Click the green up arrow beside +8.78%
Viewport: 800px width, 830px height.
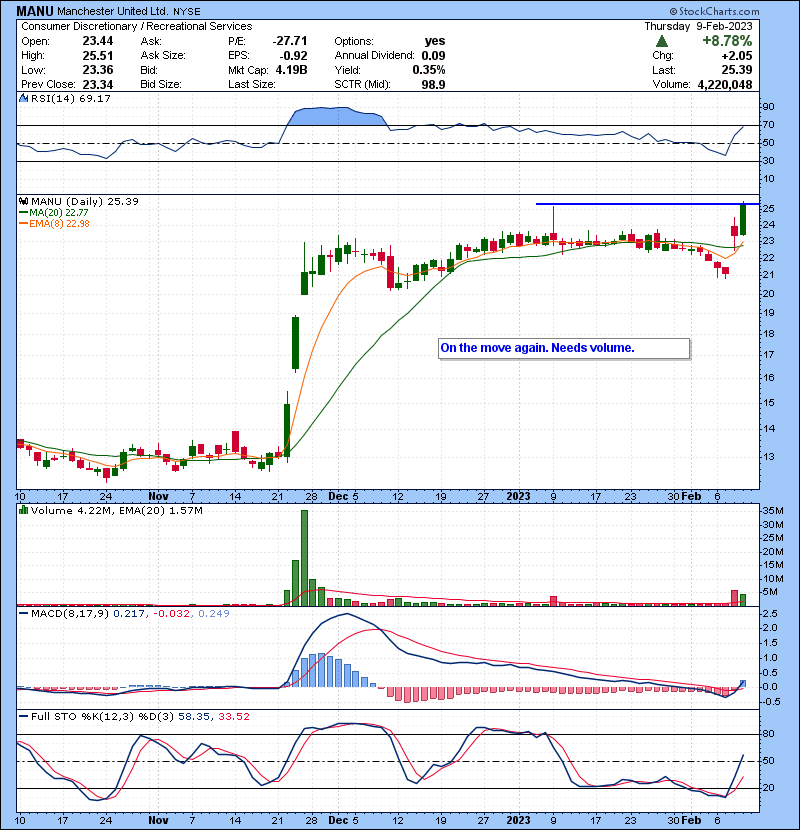pyautogui.click(x=662, y=41)
